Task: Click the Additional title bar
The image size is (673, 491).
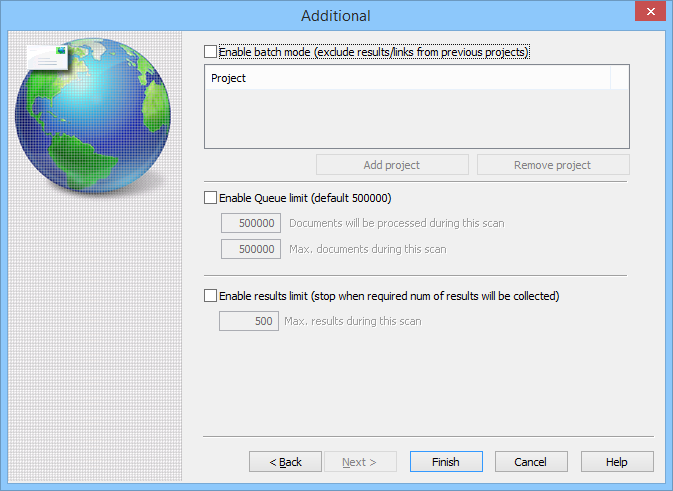Action: (336, 15)
